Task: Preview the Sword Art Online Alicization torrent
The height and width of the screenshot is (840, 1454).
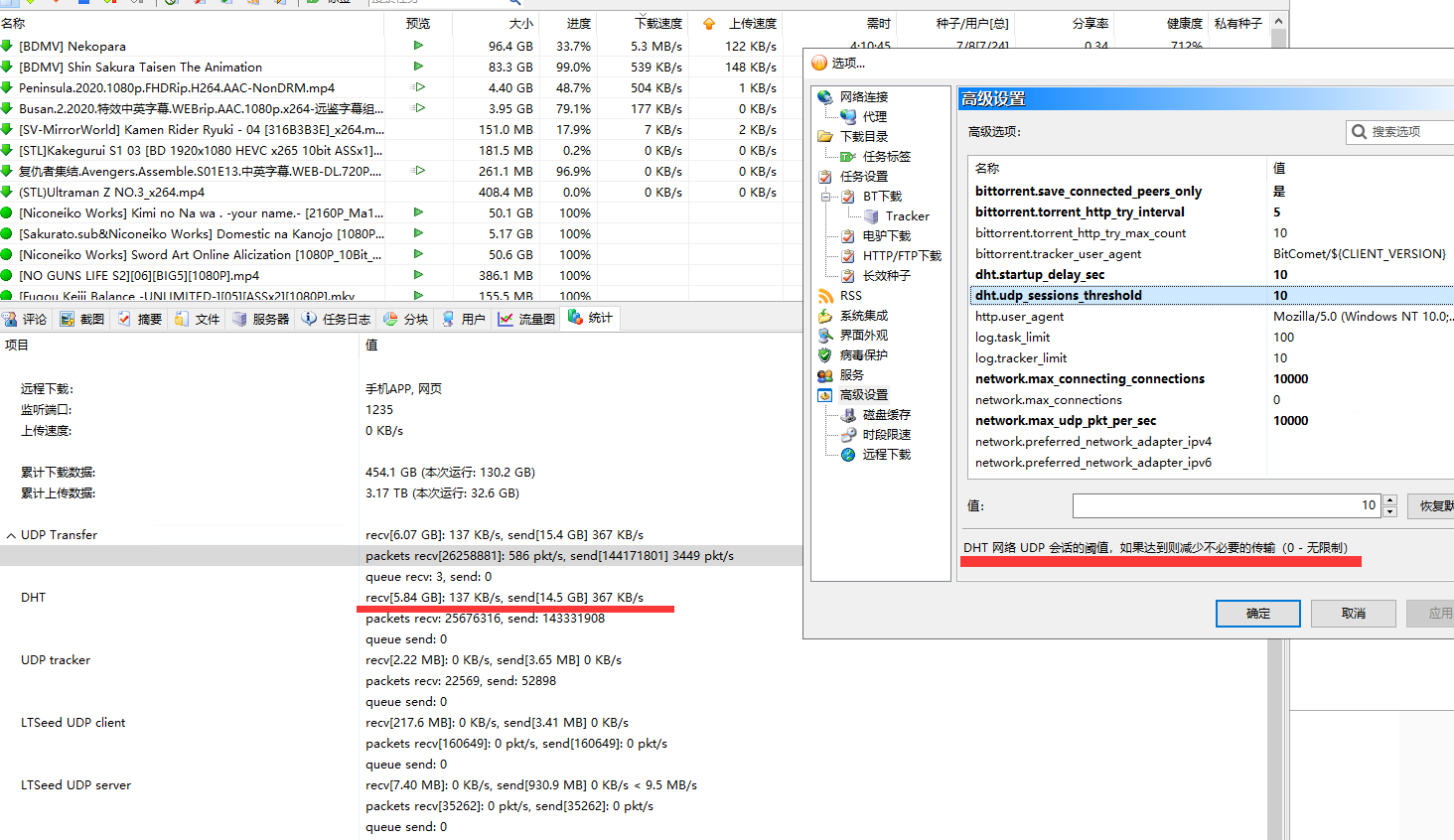Action: (418, 254)
